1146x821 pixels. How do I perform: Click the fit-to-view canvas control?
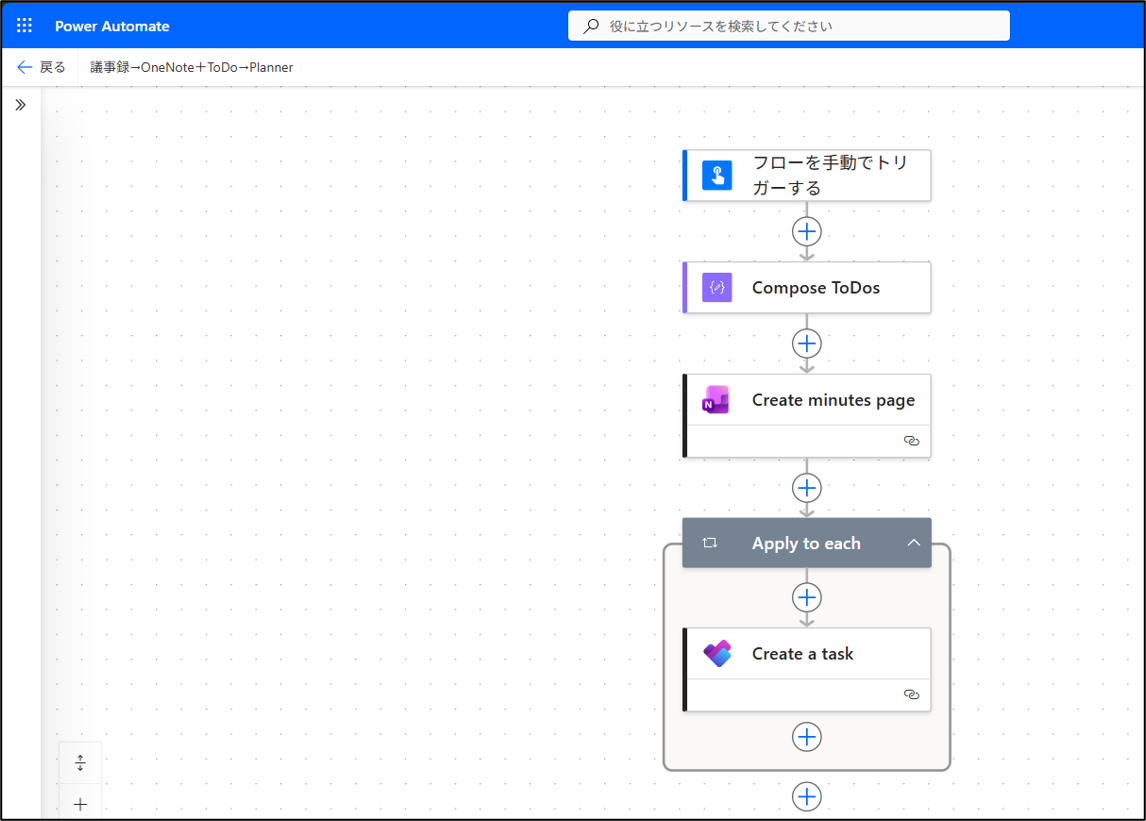(x=80, y=763)
